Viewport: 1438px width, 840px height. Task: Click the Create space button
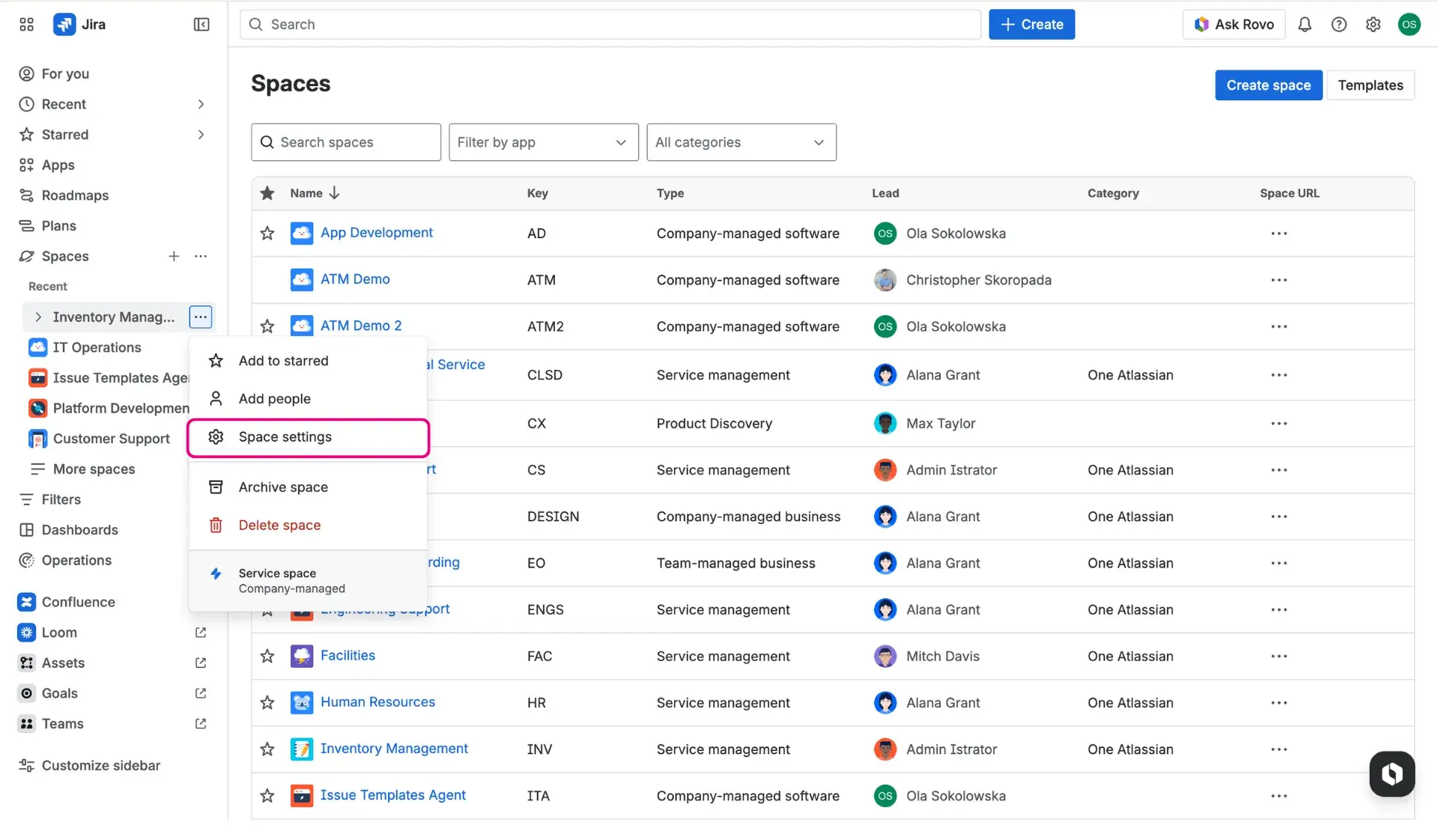[x=1268, y=85]
